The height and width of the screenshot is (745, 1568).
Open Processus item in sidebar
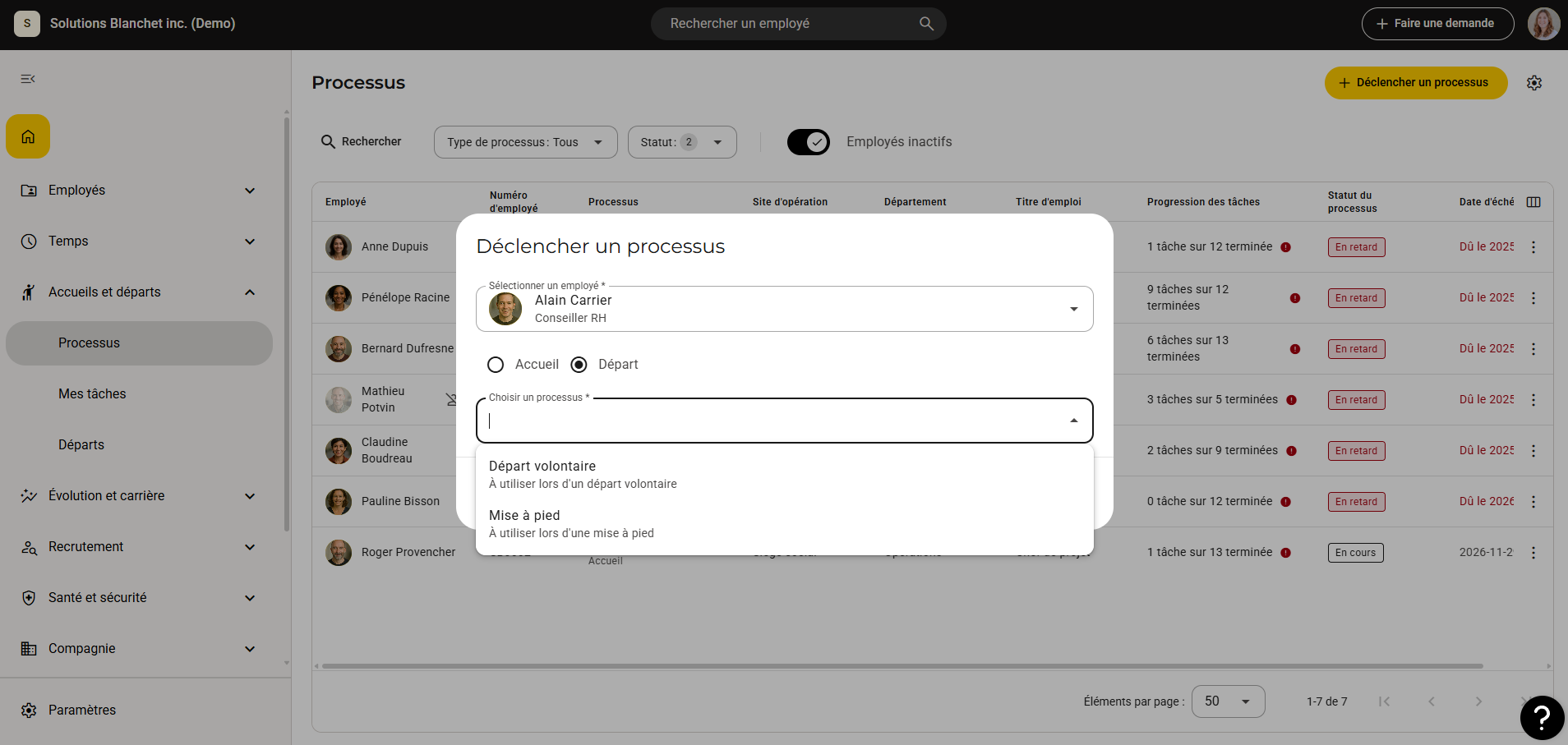pos(139,343)
